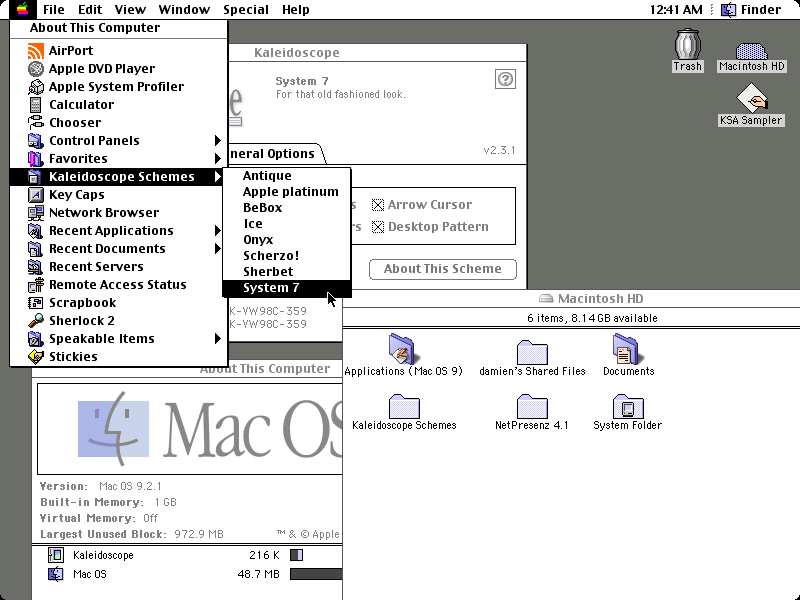Open the View menu
The image size is (800, 600).
130,10
